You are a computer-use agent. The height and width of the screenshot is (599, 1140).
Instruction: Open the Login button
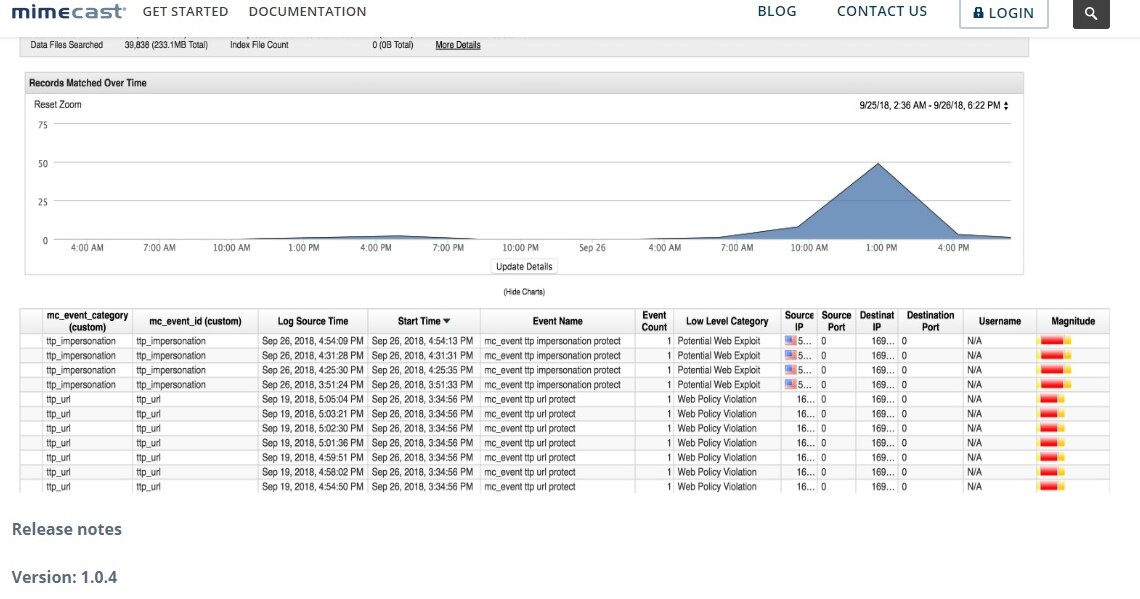pyautogui.click(x=1003, y=13)
